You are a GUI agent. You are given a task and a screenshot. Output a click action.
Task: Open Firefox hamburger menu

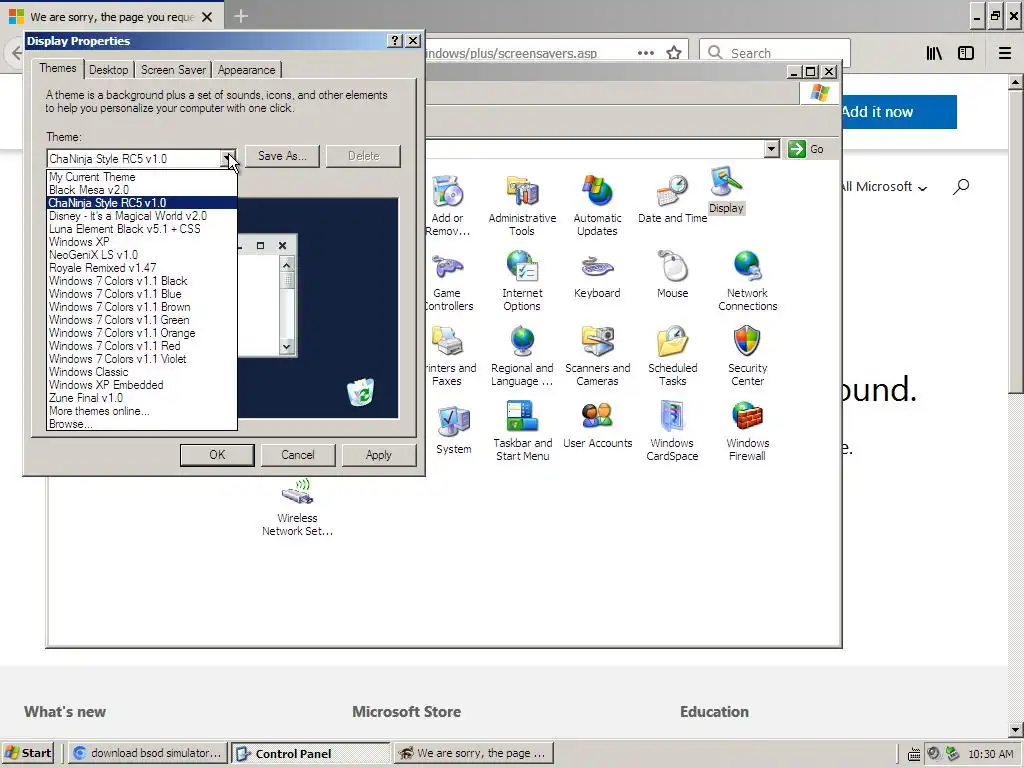pyautogui.click(x=1004, y=53)
